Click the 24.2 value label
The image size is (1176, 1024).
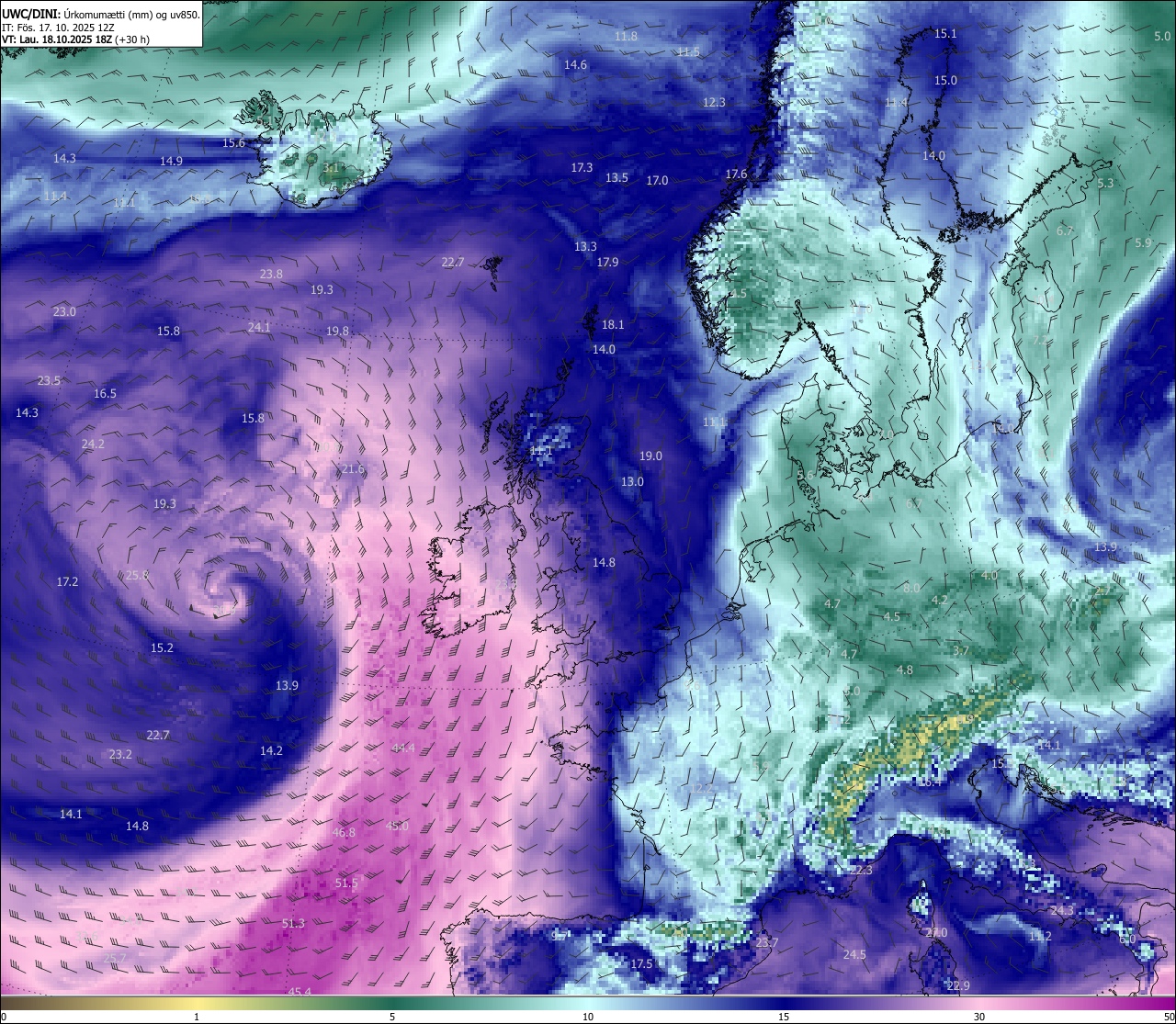coord(93,444)
